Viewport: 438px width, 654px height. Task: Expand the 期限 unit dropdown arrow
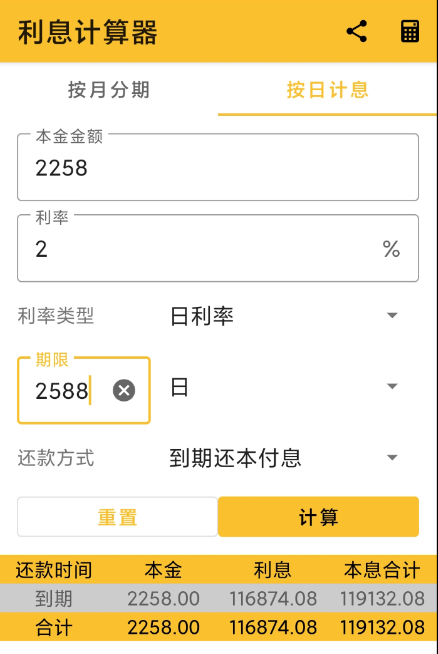392,386
